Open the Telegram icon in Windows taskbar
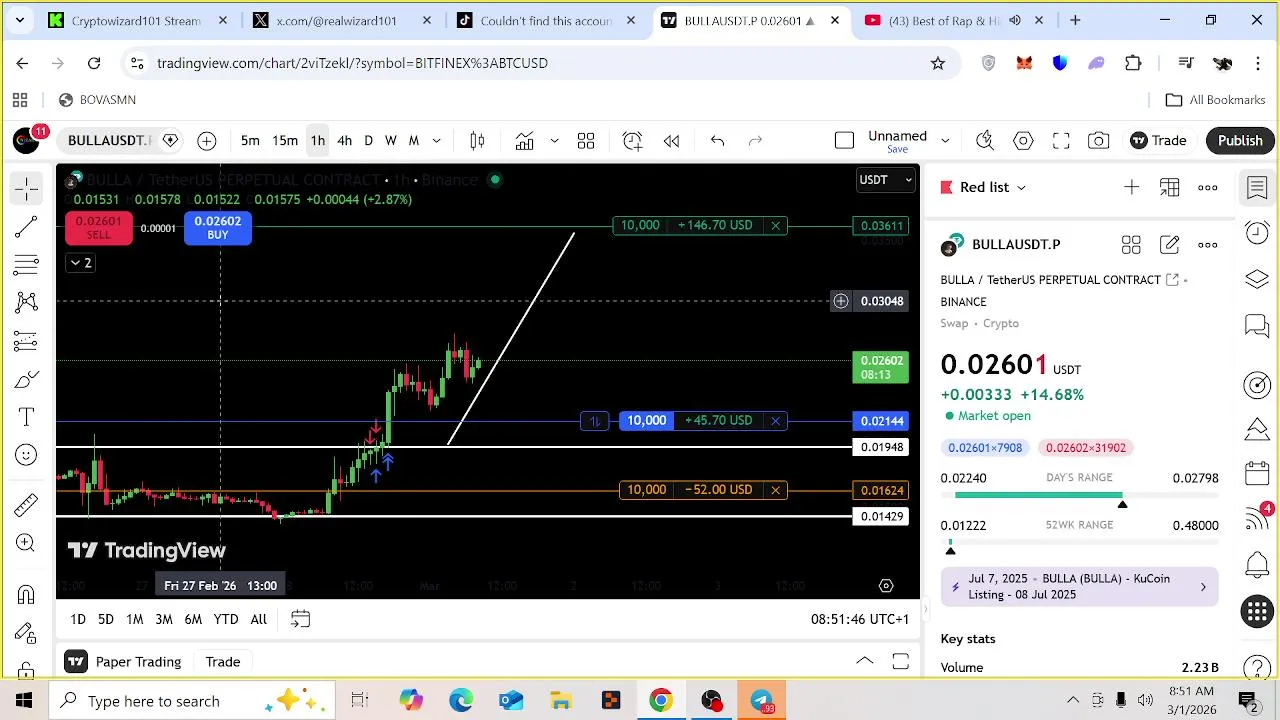 761,701
